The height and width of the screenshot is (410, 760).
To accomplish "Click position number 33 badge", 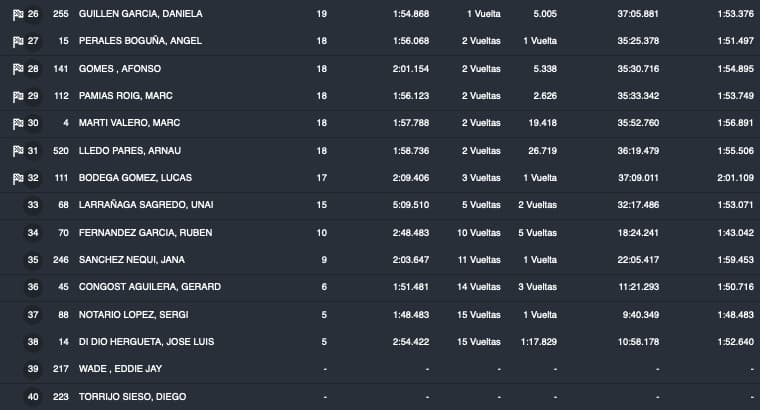I will [x=33, y=205].
